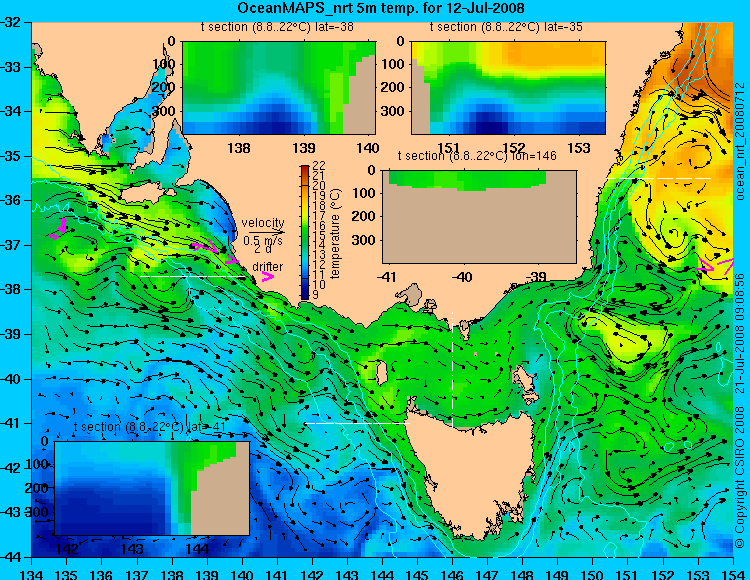Click the "146" longitude axis label

pyautogui.click(x=452, y=574)
